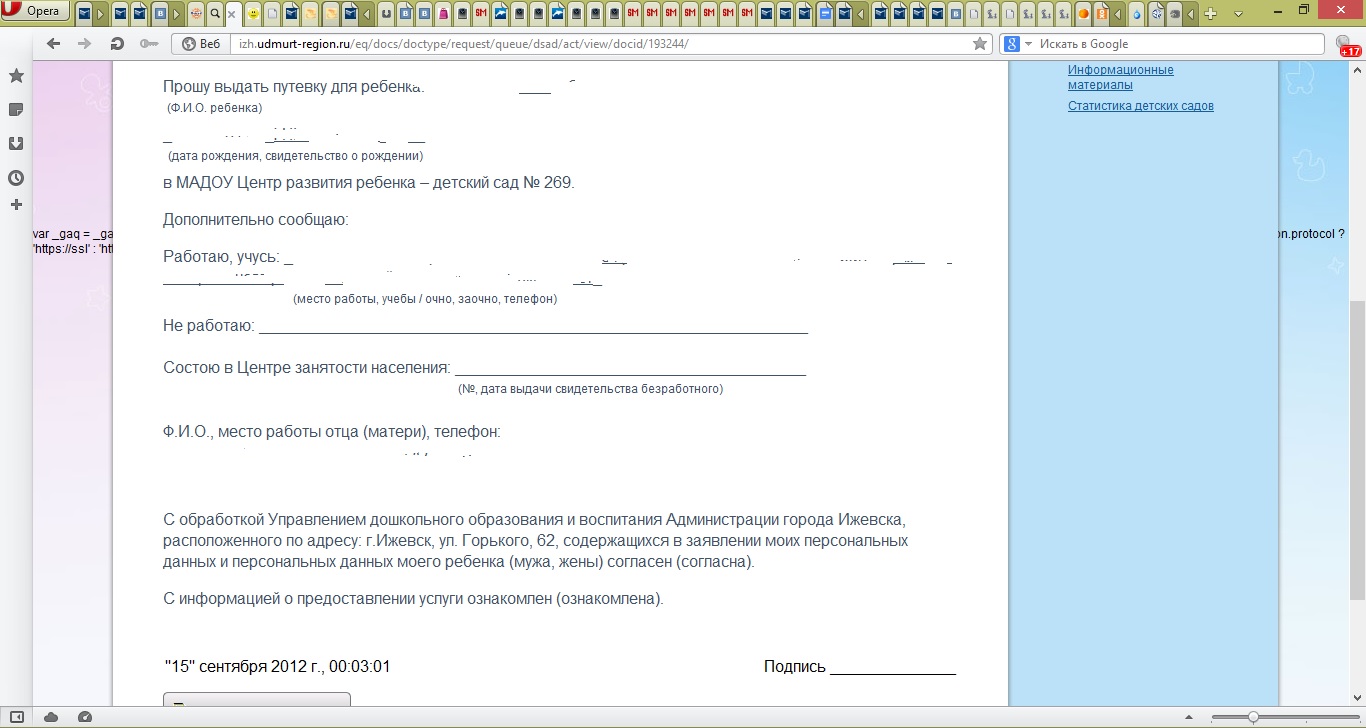Click the scrollbar up arrow

coord(1357,68)
